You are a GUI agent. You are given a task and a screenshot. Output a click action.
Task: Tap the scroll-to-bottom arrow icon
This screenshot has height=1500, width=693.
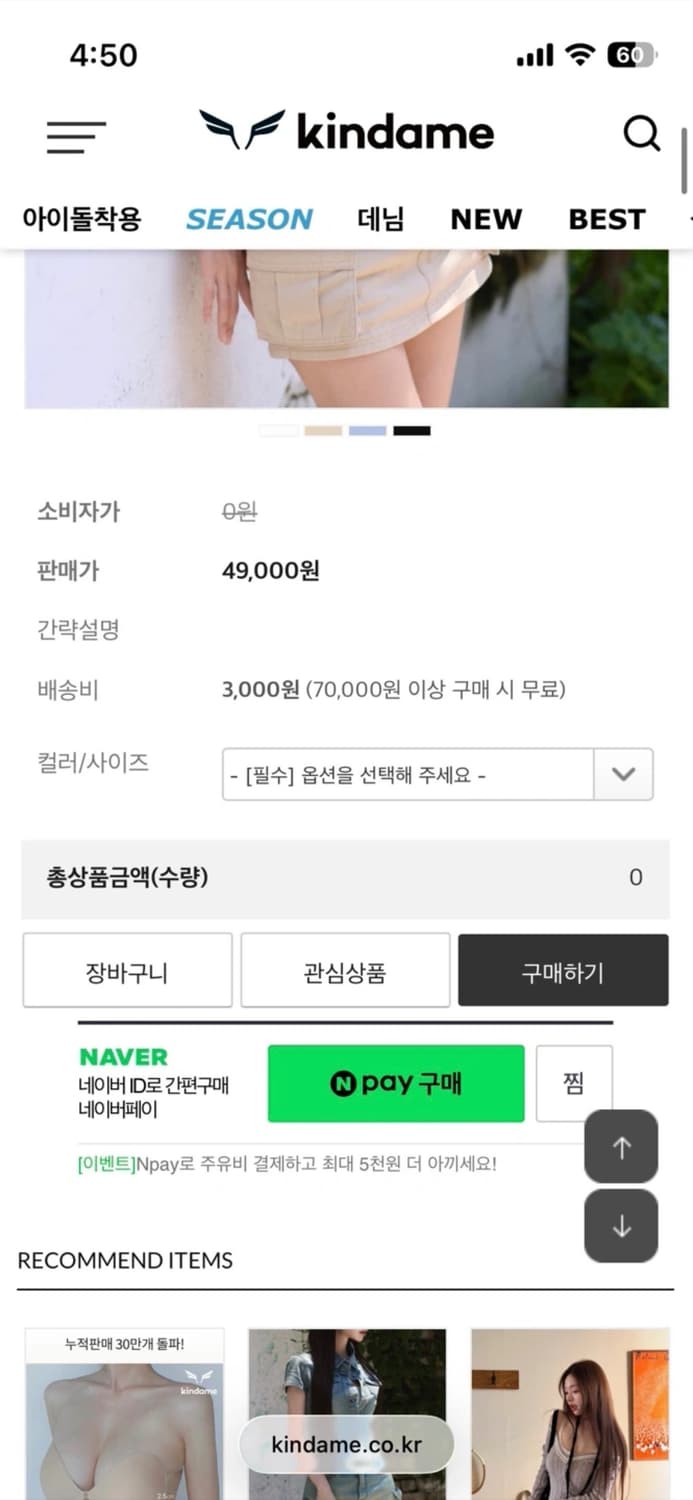(x=621, y=1225)
